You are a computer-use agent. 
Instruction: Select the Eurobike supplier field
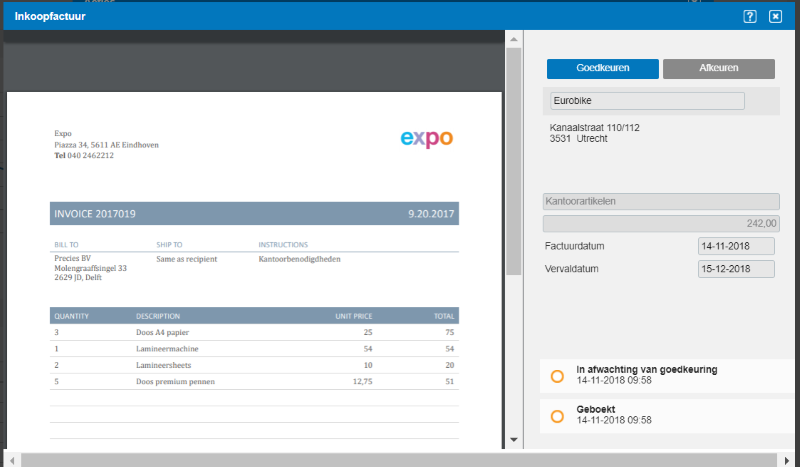pos(647,101)
